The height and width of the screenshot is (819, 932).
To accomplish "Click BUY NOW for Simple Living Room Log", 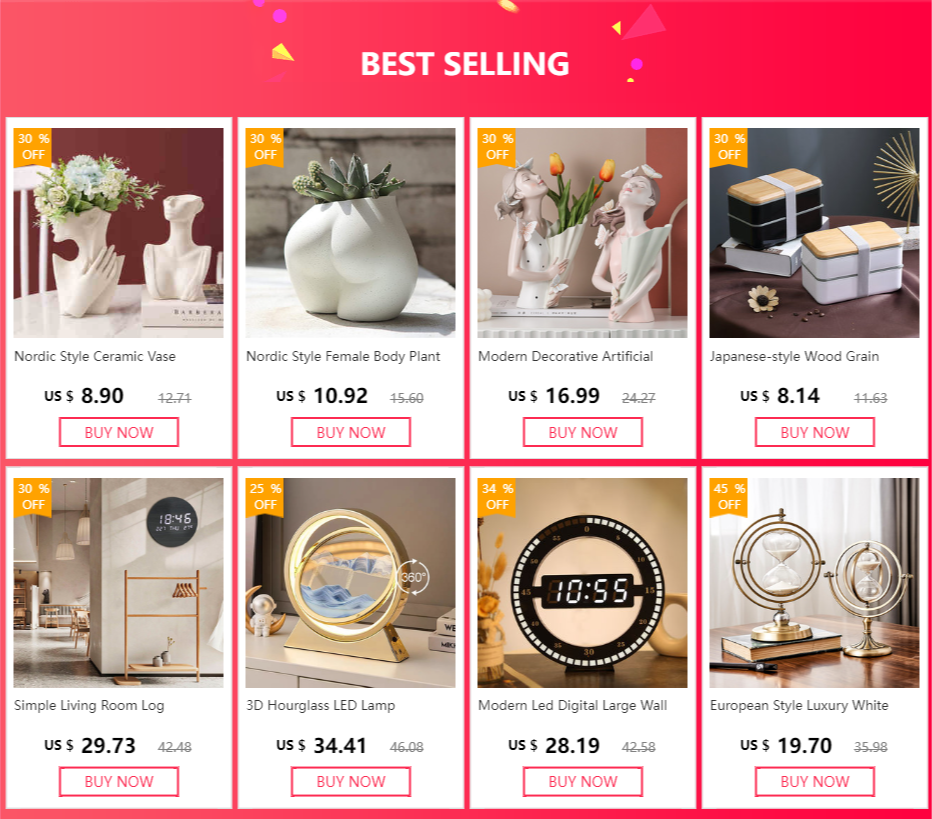I will [119, 782].
